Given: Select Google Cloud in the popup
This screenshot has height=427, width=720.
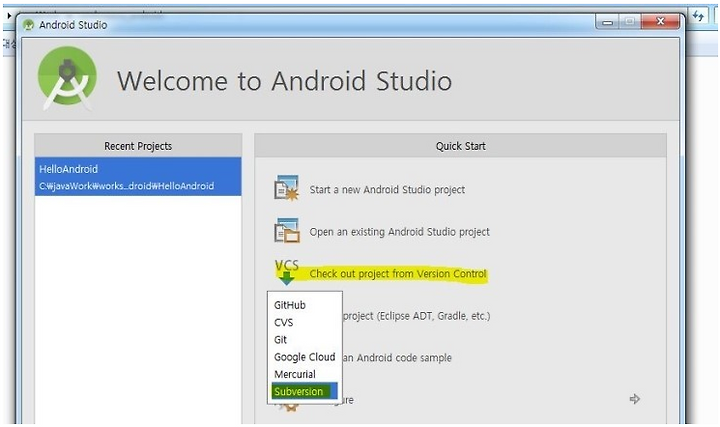Looking at the screenshot, I should coord(304,357).
